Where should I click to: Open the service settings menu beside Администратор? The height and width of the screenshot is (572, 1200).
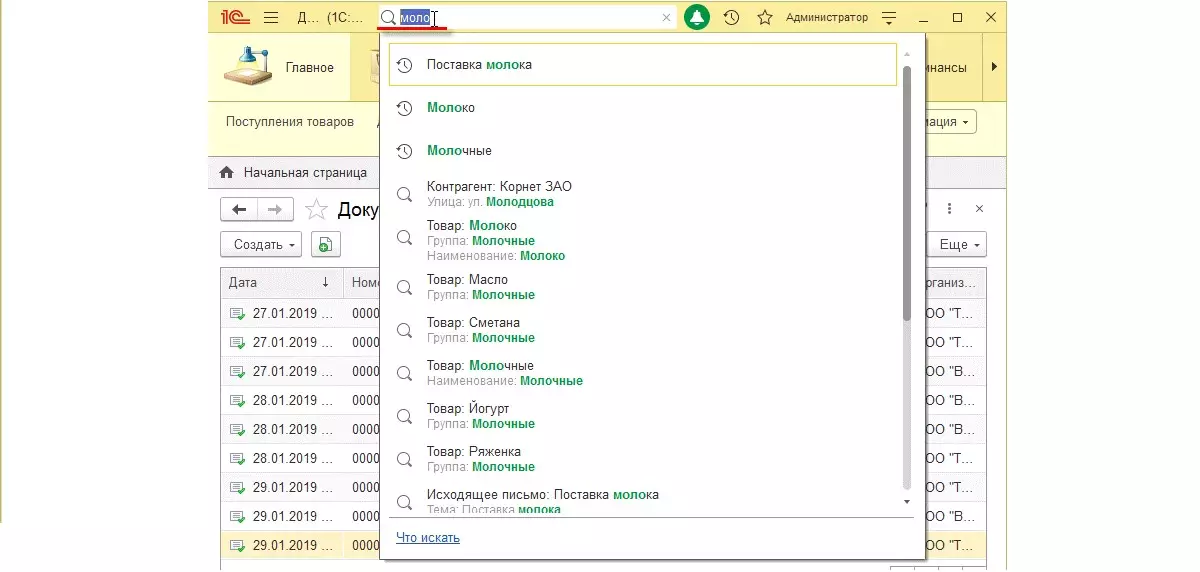pyautogui.click(x=890, y=17)
